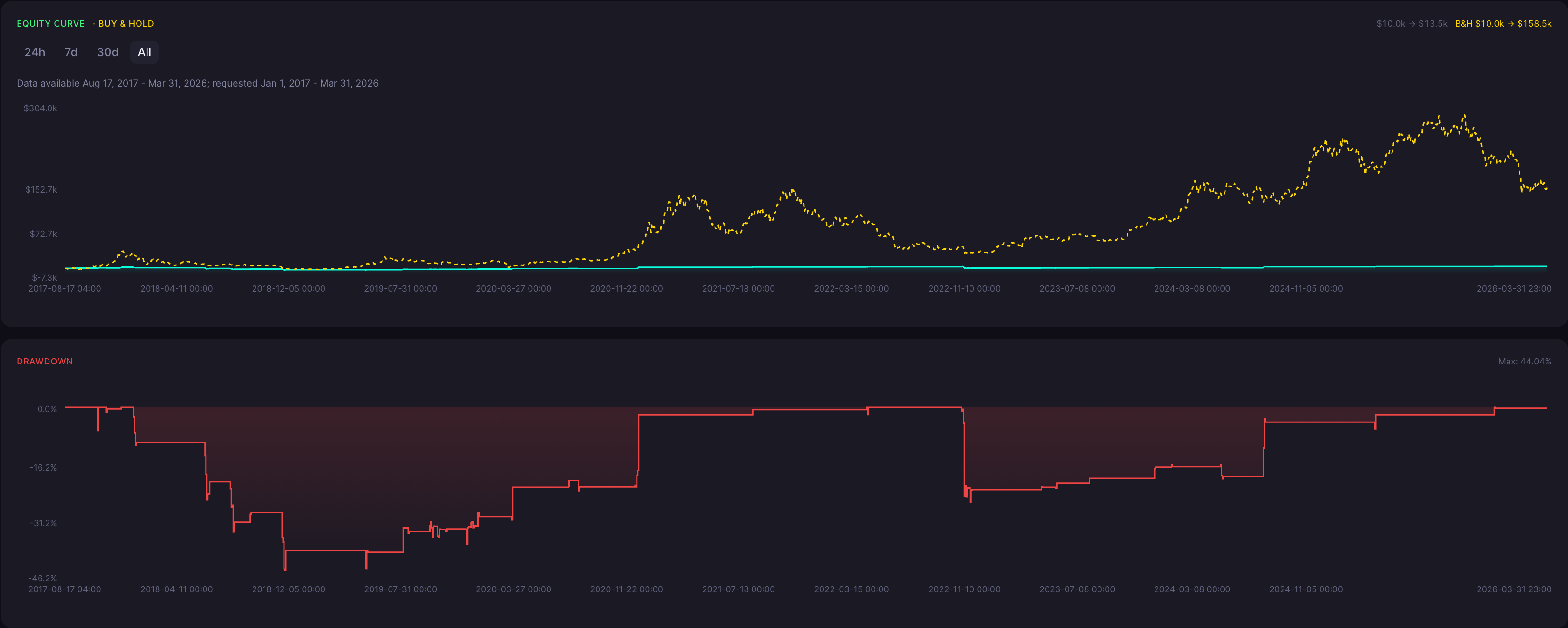Click the B&H $10.0k → $158.5k summary
Viewport: 1568px width, 628px height.
1503,24
